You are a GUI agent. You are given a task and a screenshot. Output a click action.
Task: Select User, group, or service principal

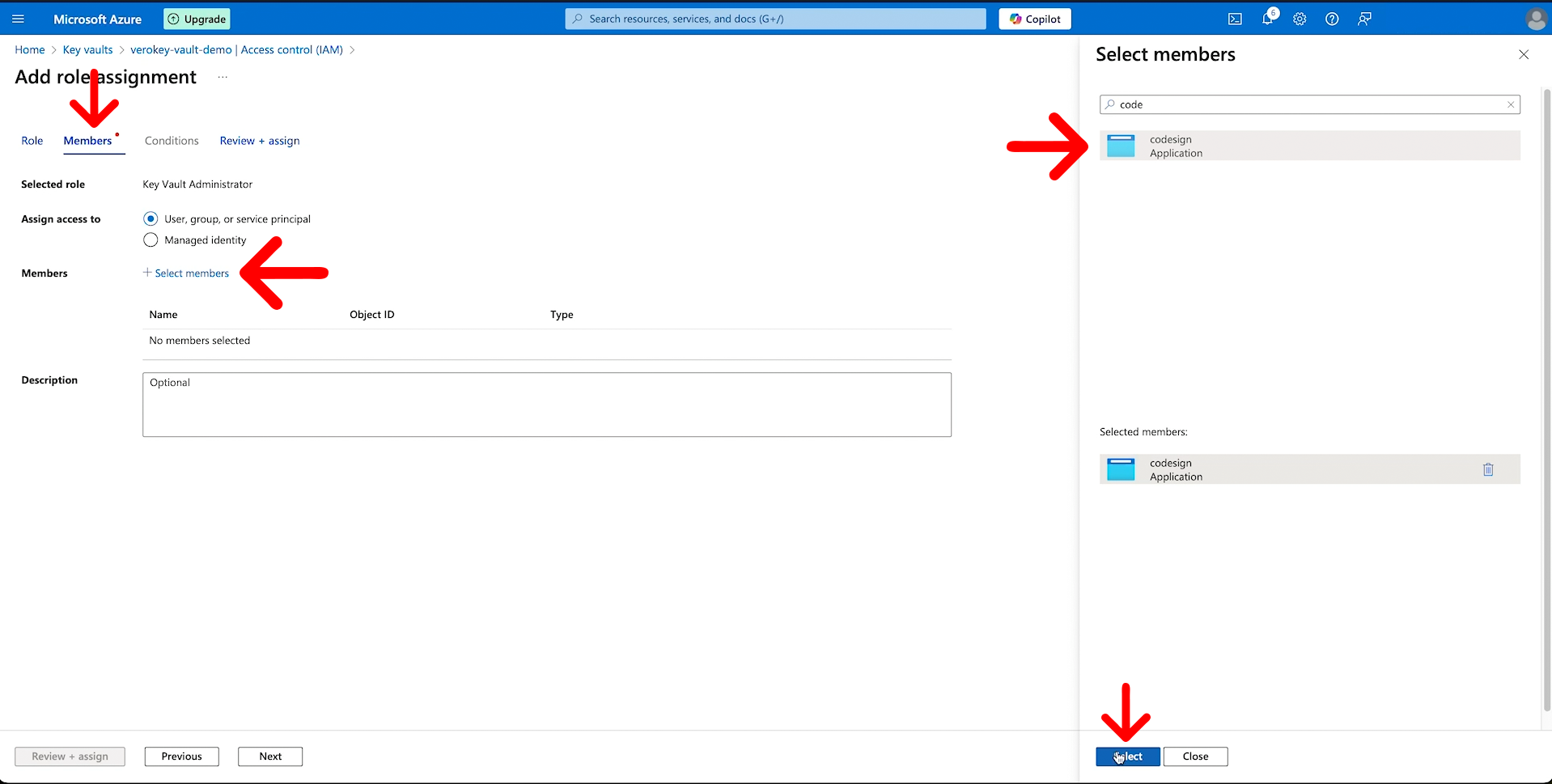pos(151,218)
